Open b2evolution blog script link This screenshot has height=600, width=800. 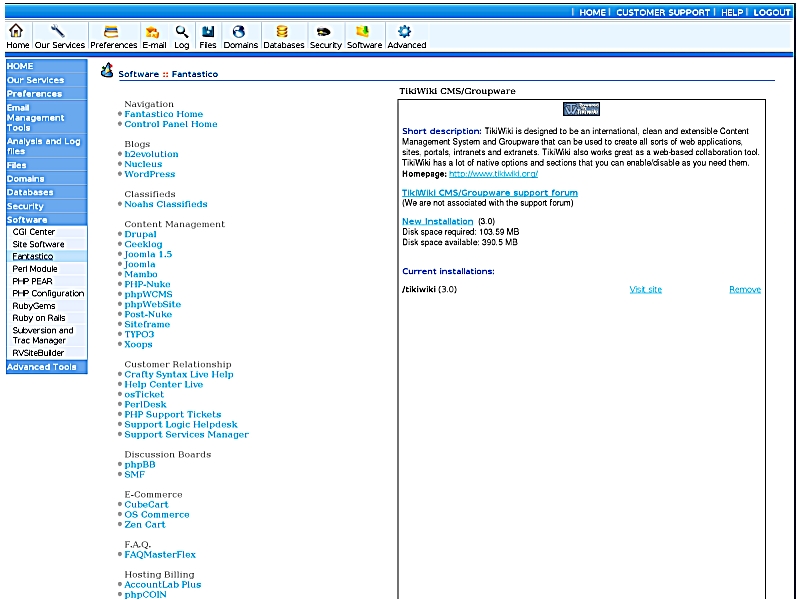coord(152,154)
